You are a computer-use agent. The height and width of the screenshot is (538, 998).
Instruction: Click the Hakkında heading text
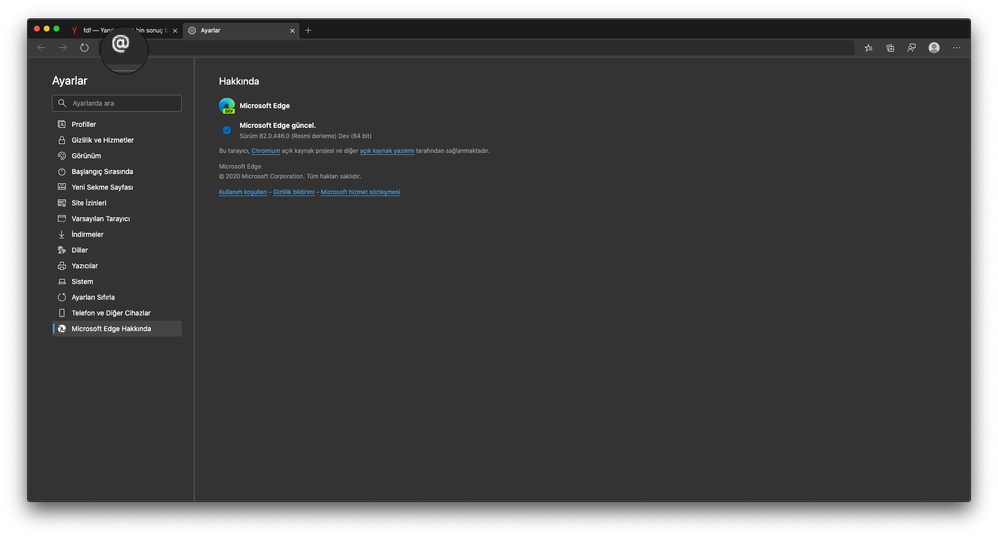(239, 81)
